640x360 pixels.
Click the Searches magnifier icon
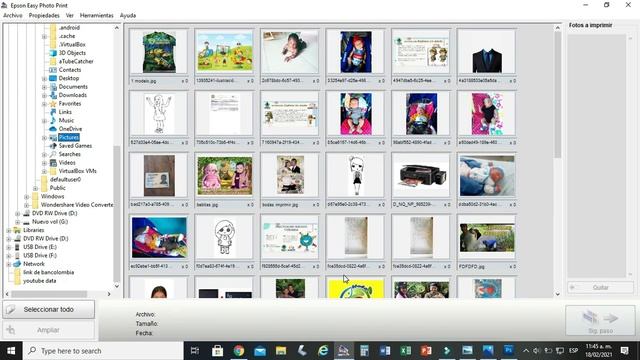pos(53,154)
